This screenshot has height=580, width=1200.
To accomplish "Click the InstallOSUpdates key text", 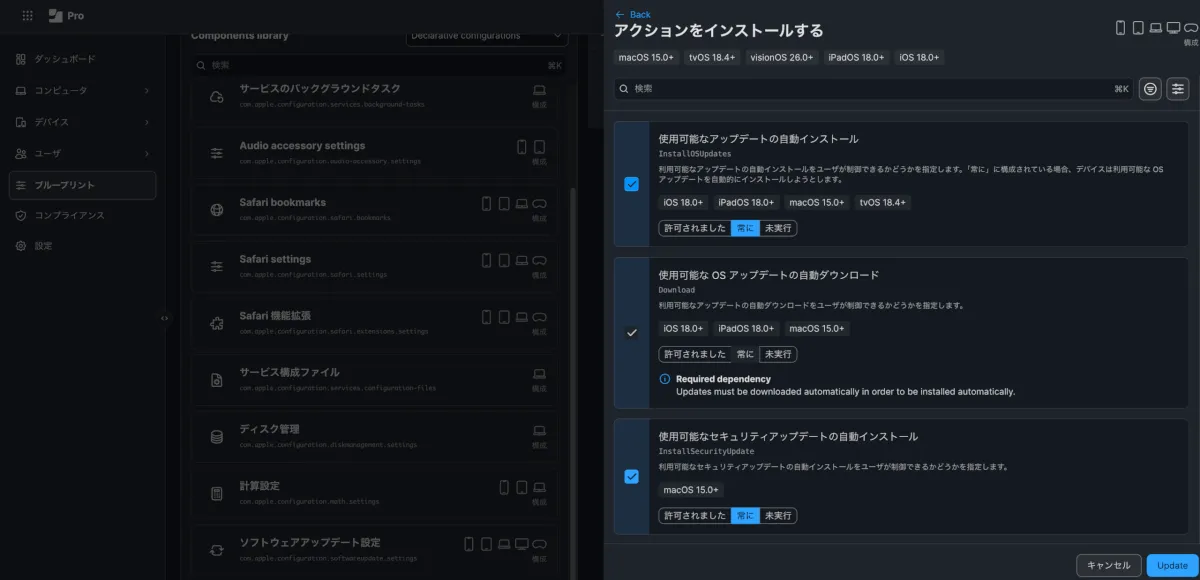I will [694, 154].
